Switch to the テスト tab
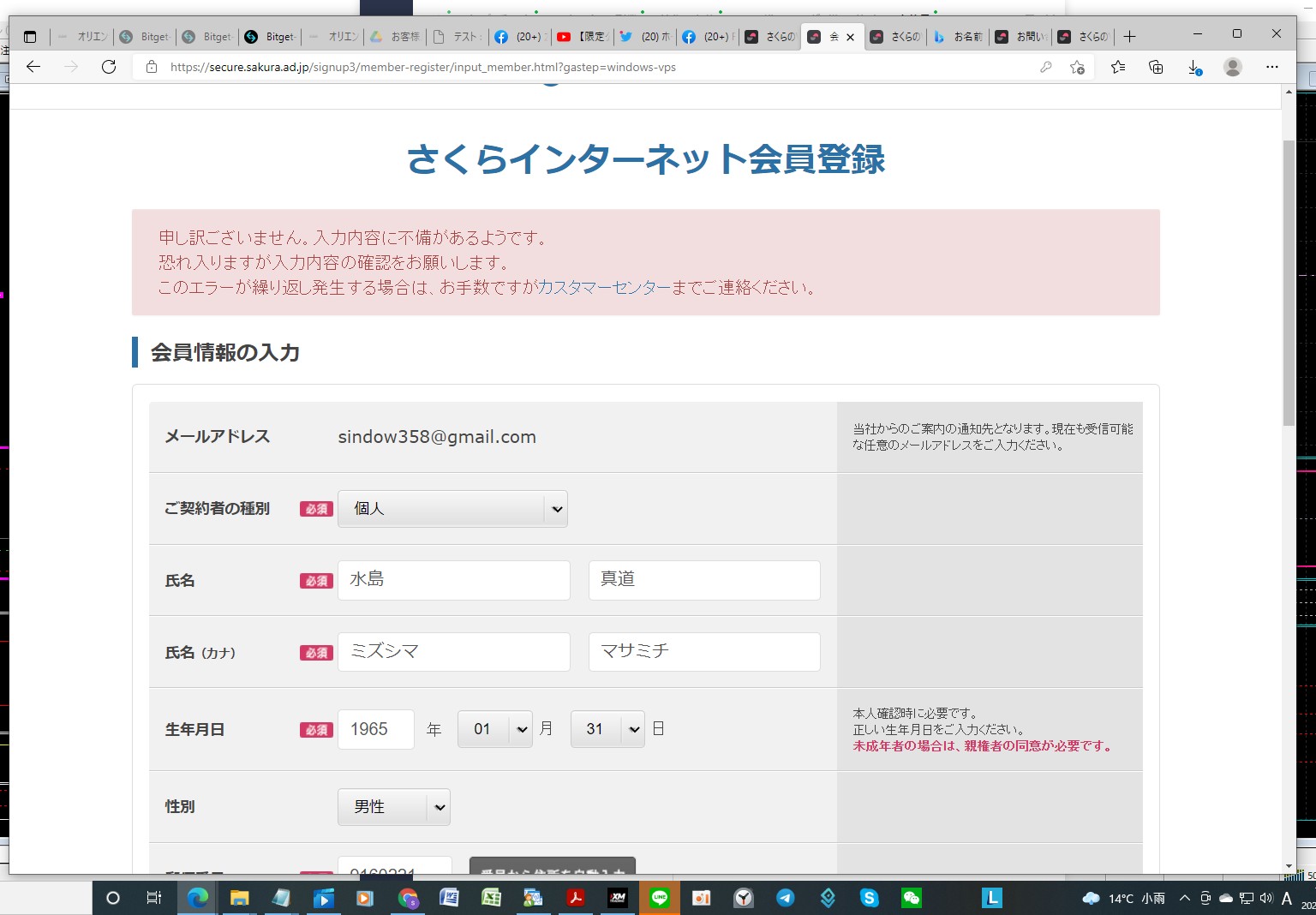The image size is (1316, 915). (x=458, y=37)
